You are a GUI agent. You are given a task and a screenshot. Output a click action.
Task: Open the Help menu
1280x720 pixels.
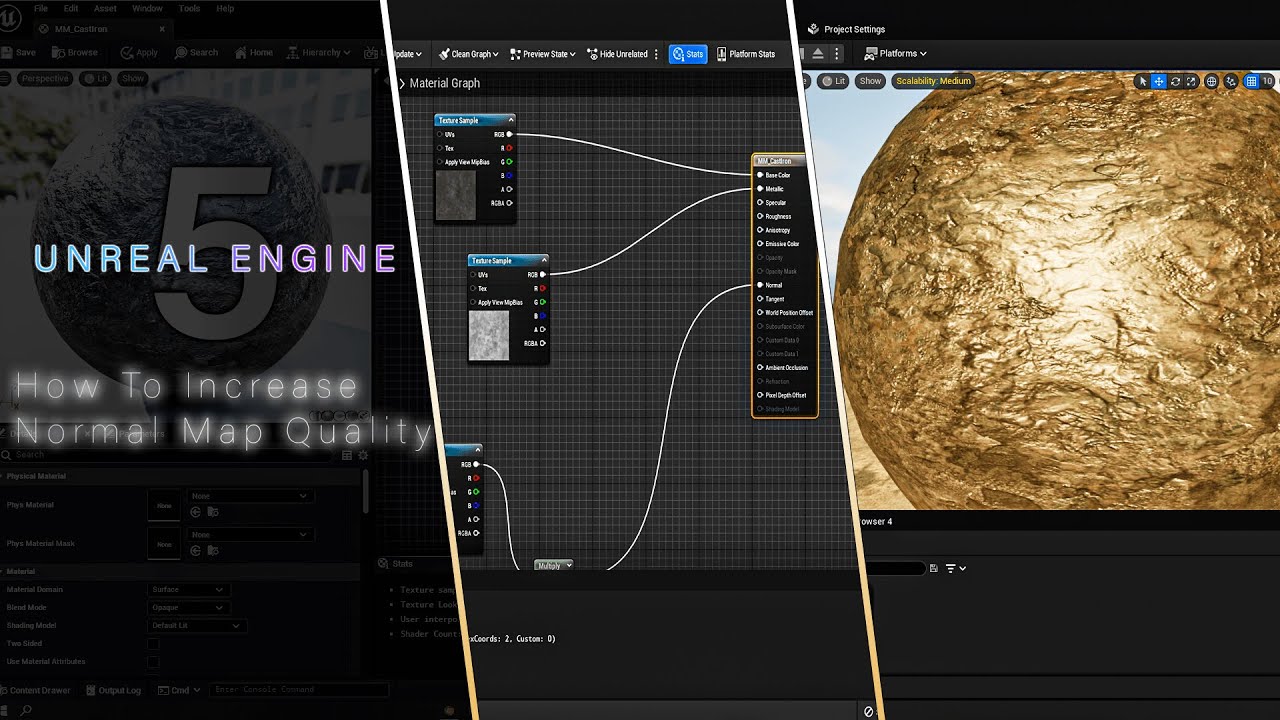(x=225, y=8)
